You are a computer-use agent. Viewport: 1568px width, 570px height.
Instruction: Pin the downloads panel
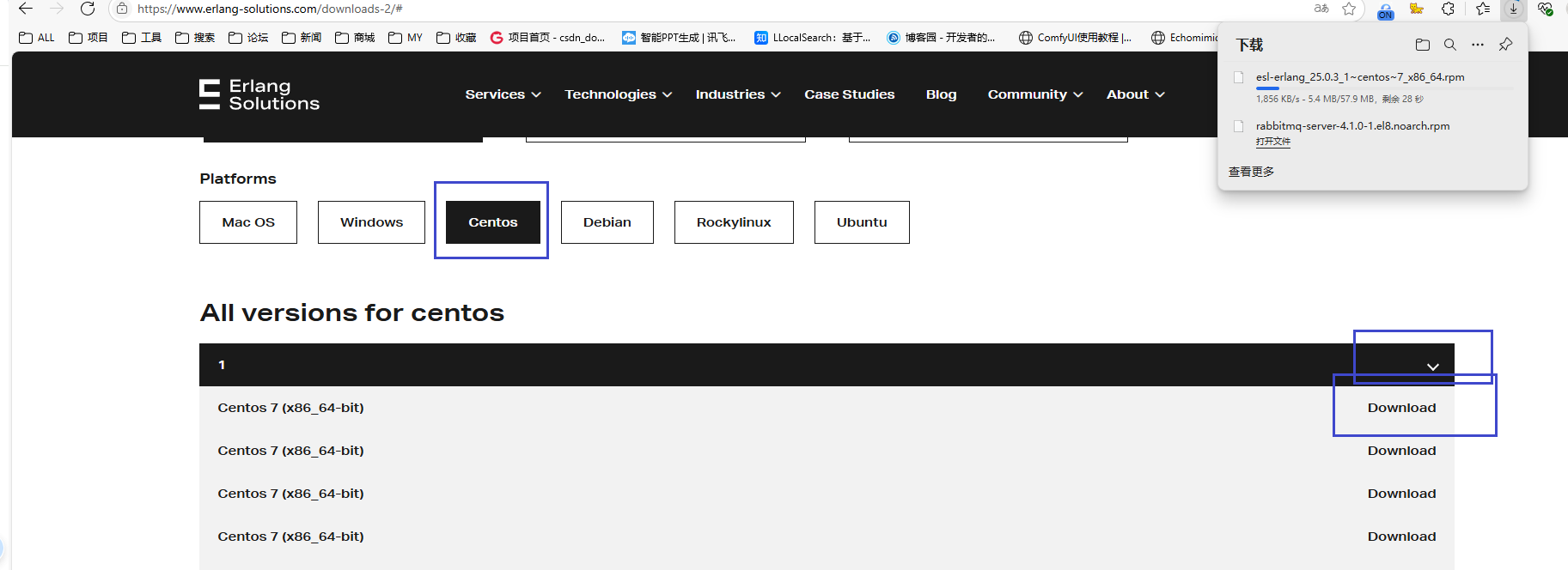click(x=1505, y=45)
